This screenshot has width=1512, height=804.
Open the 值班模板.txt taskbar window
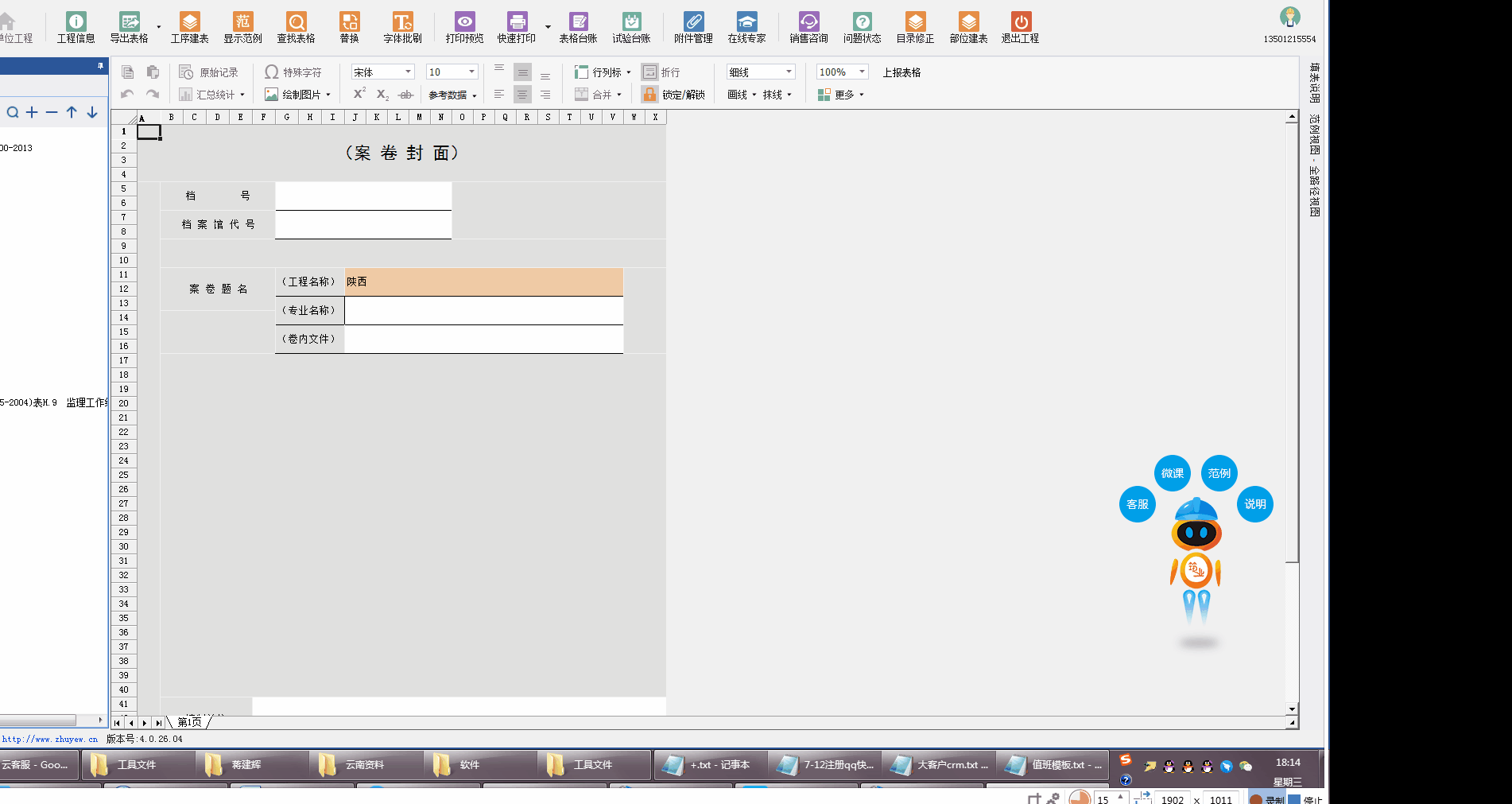(1054, 764)
